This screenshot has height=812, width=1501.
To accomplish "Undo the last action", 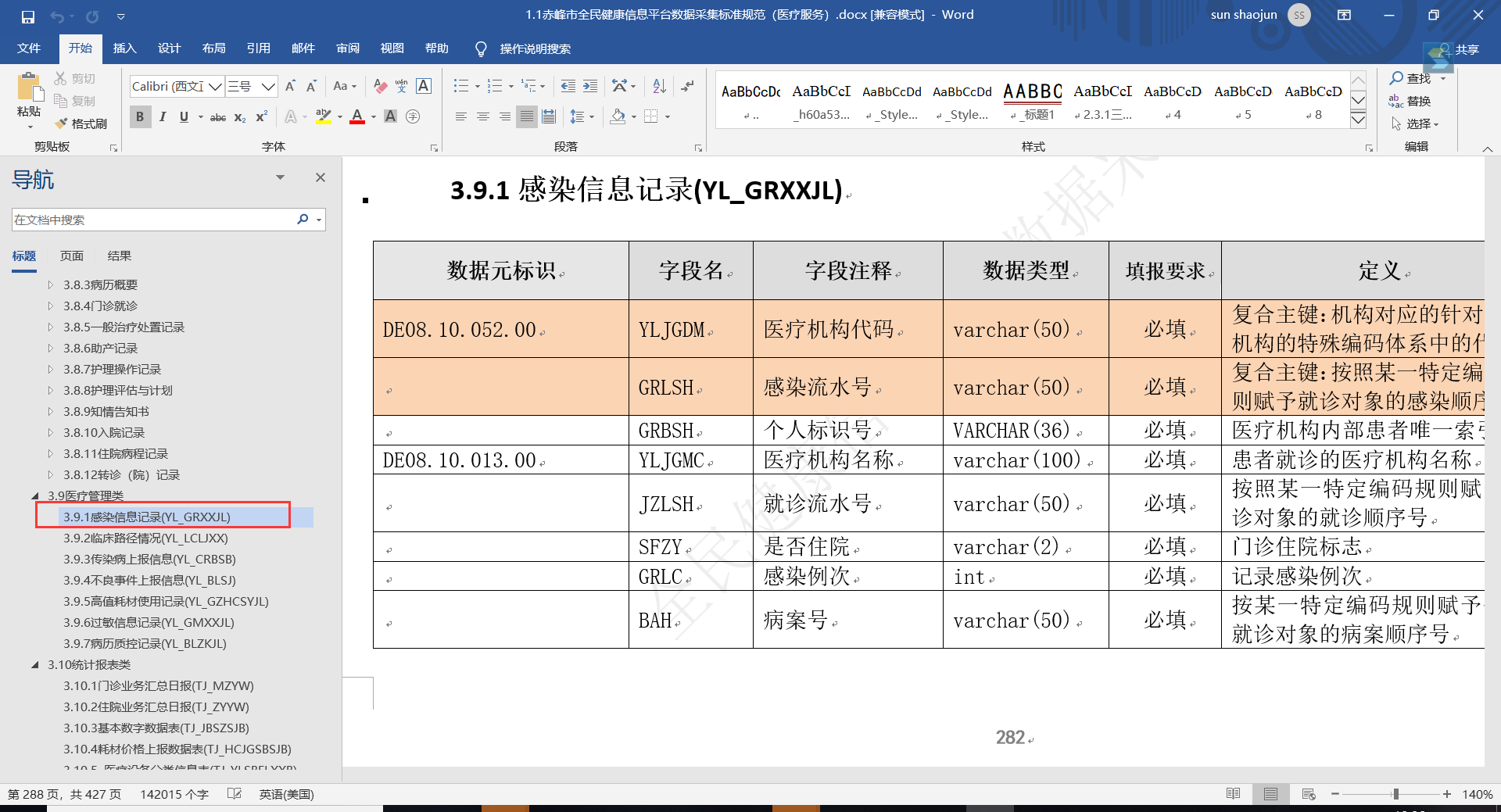I will pyautogui.click(x=56, y=16).
